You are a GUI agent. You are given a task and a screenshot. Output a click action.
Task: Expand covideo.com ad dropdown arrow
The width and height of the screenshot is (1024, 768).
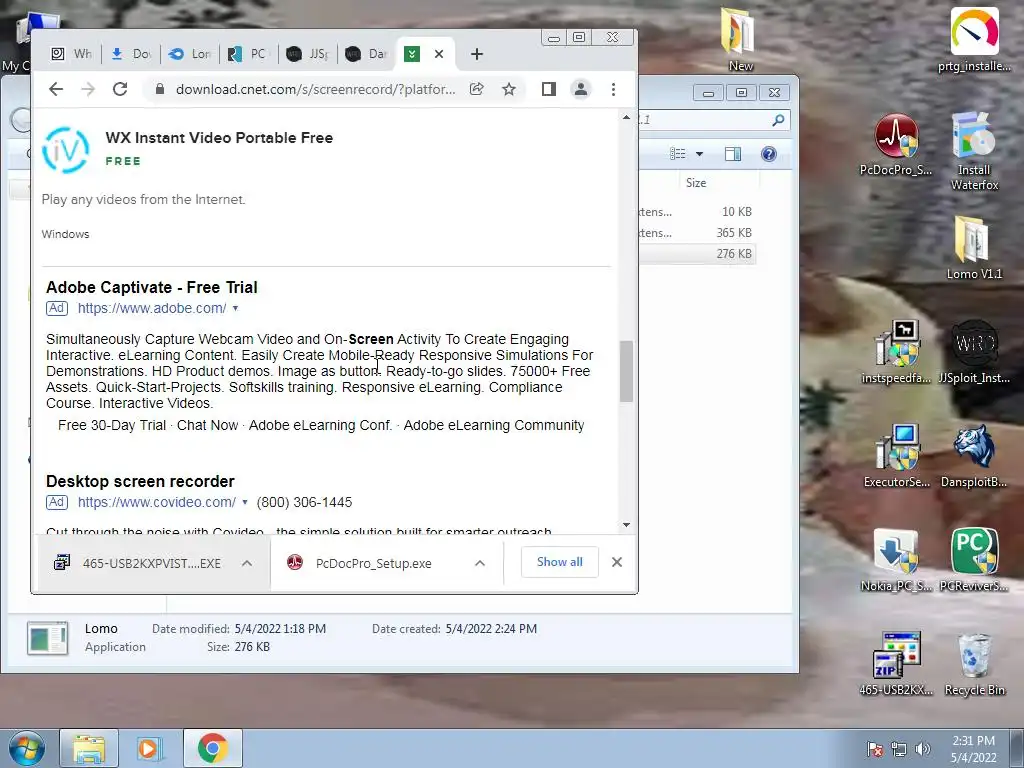click(245, 502)
